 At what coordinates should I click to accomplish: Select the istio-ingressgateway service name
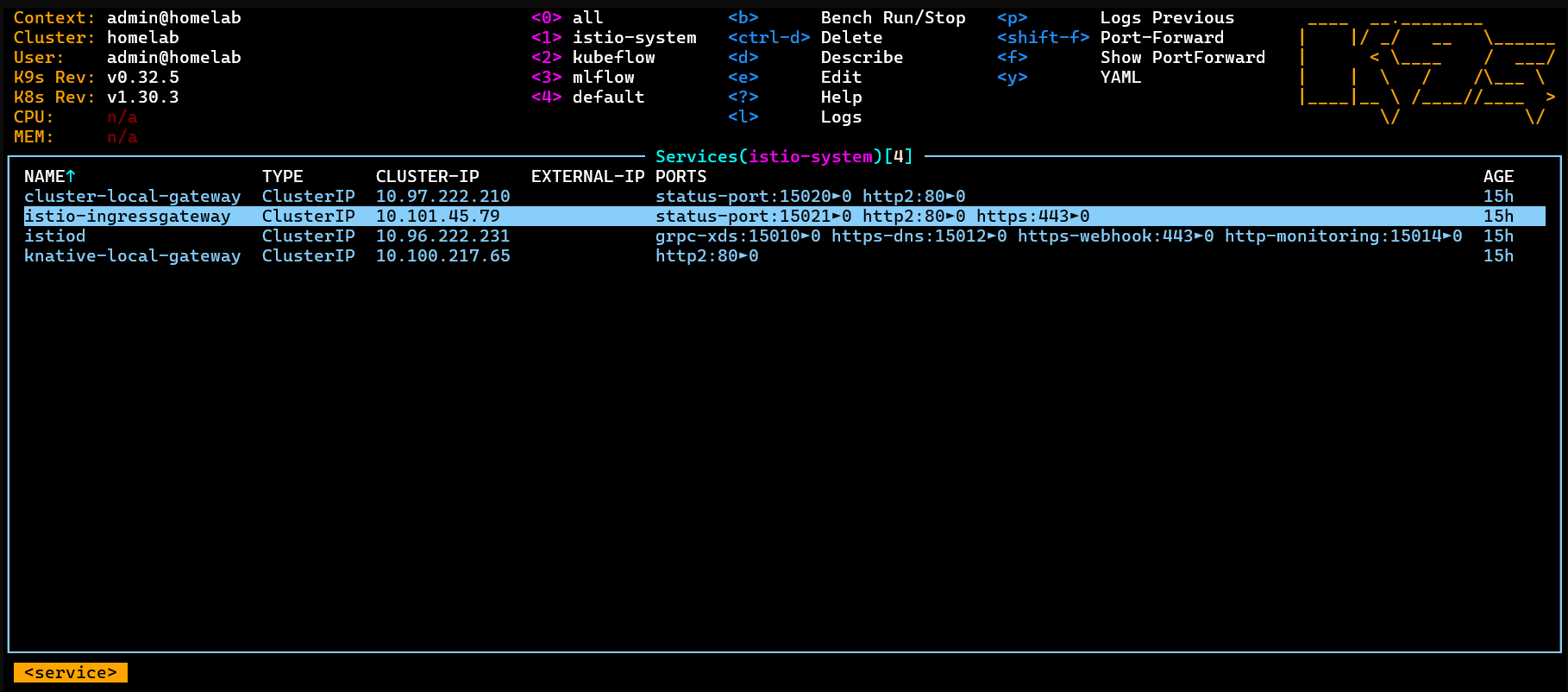point(128,217)
